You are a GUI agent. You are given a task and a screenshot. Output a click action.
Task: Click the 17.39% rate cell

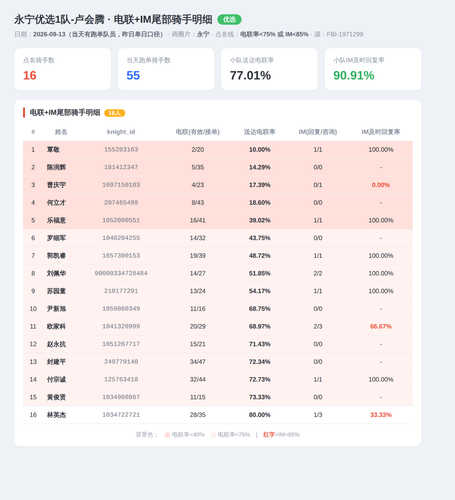coord(260,185)
